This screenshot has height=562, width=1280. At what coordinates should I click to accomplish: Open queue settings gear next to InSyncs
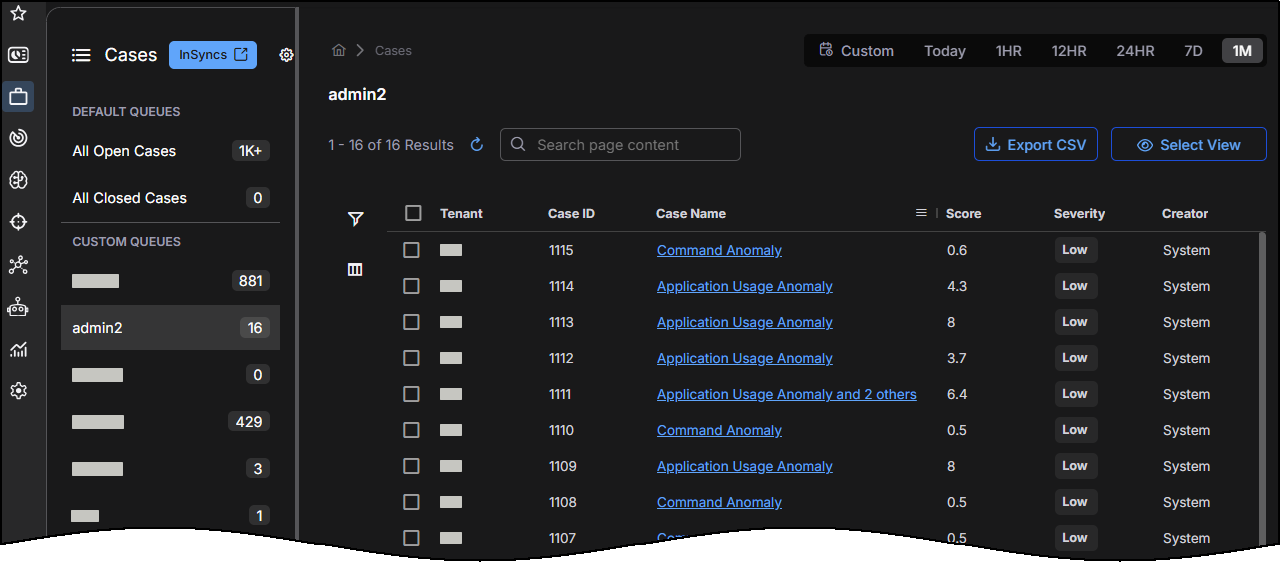click(x=286, y=55)
